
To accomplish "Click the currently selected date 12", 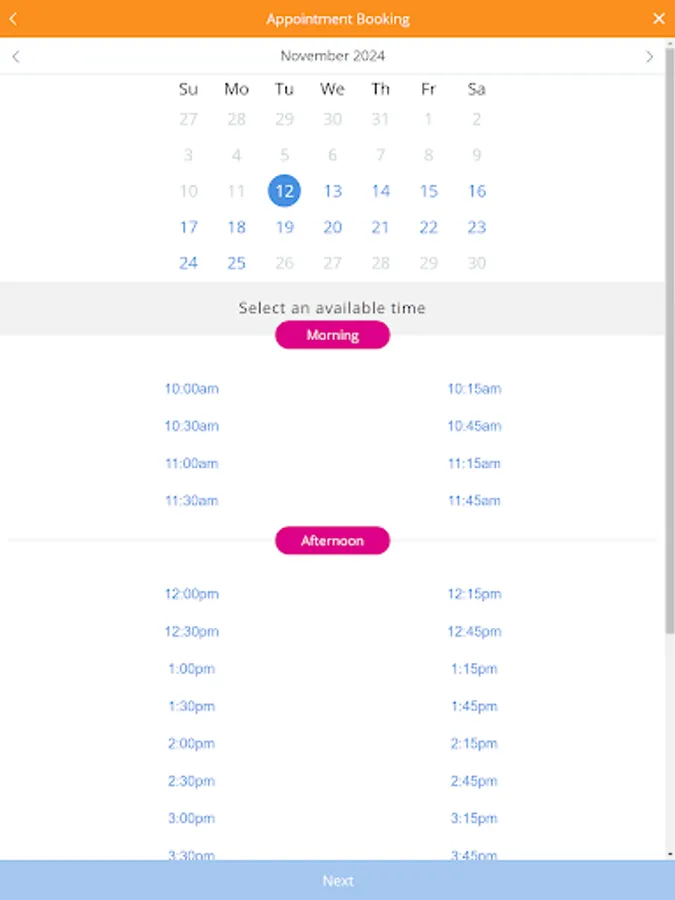I will [x=284, y=191].
